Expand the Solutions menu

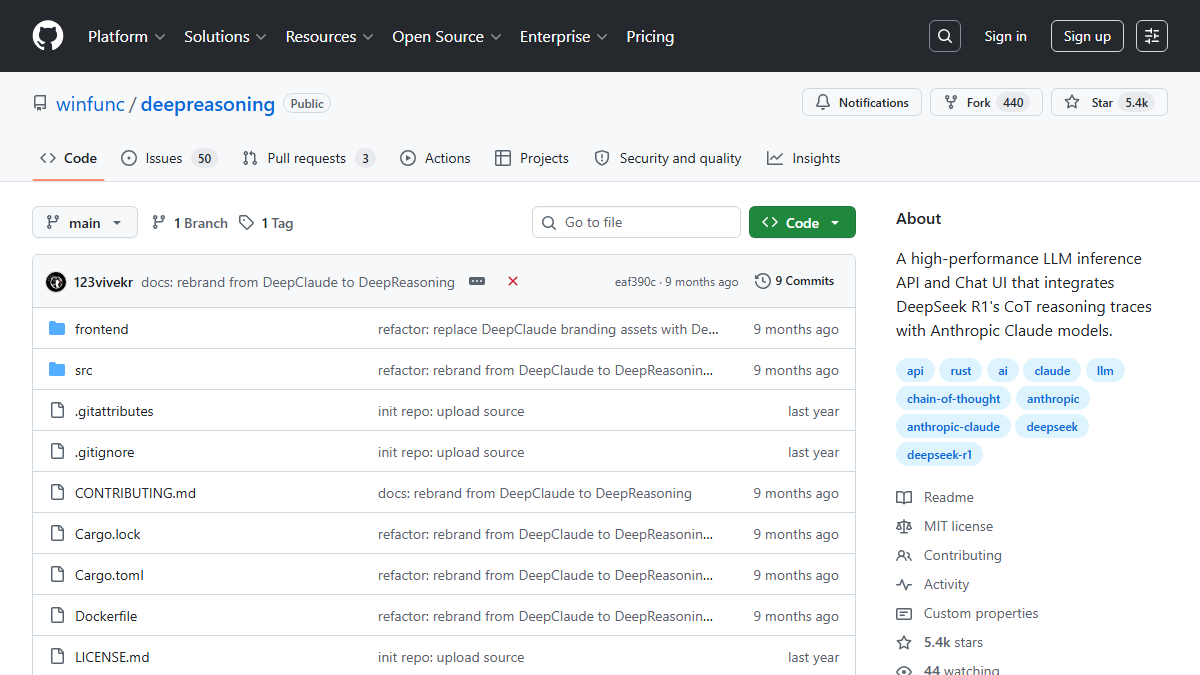[225, 36]
